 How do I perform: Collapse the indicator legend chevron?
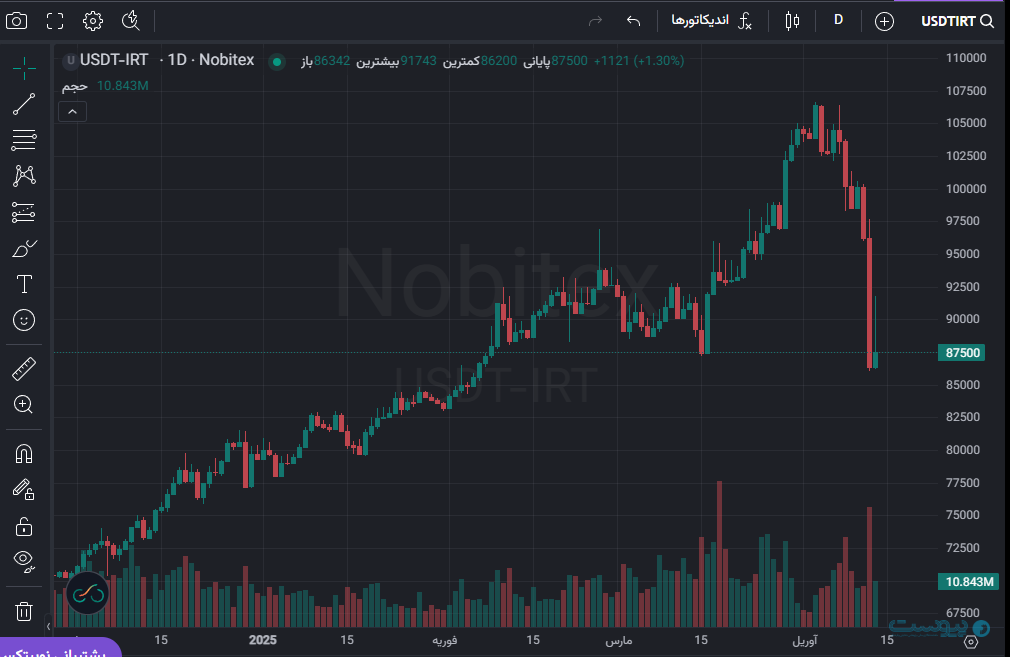[72, 112]
